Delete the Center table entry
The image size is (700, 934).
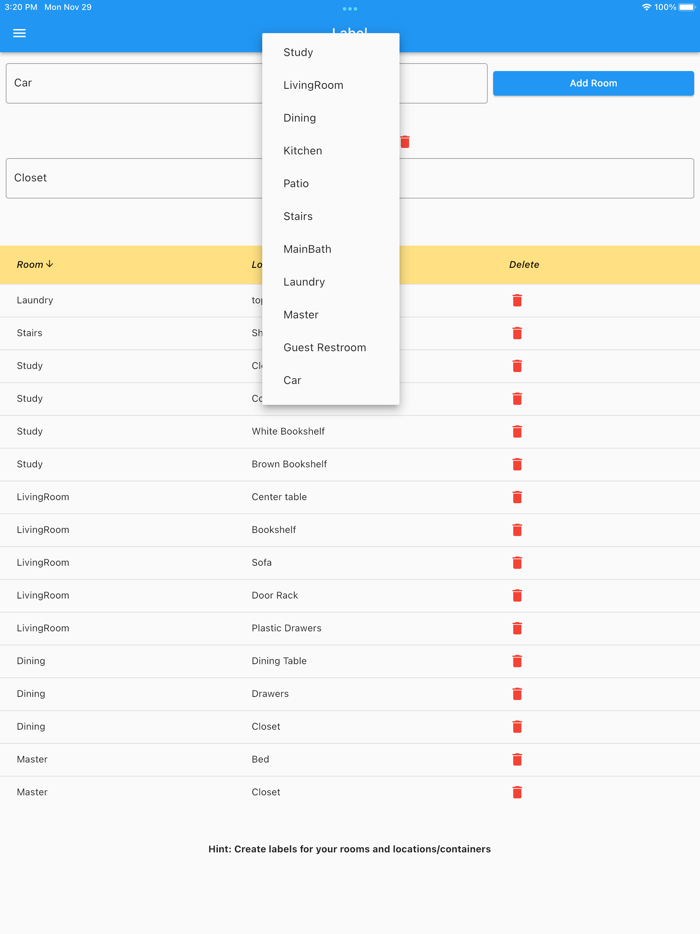click(517, 497)
